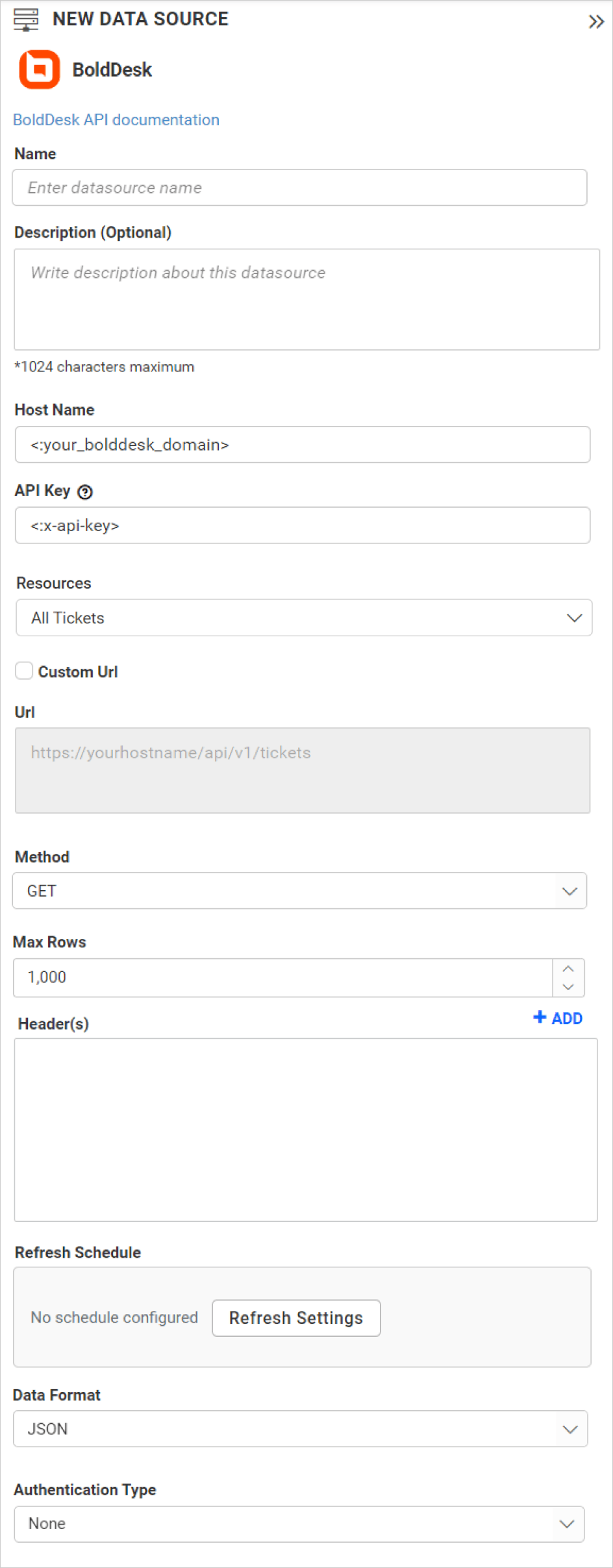Increase Max Rows with up arrow
Screen dimensions: 613x1568
pyautogui.click(x=568, y=969)
